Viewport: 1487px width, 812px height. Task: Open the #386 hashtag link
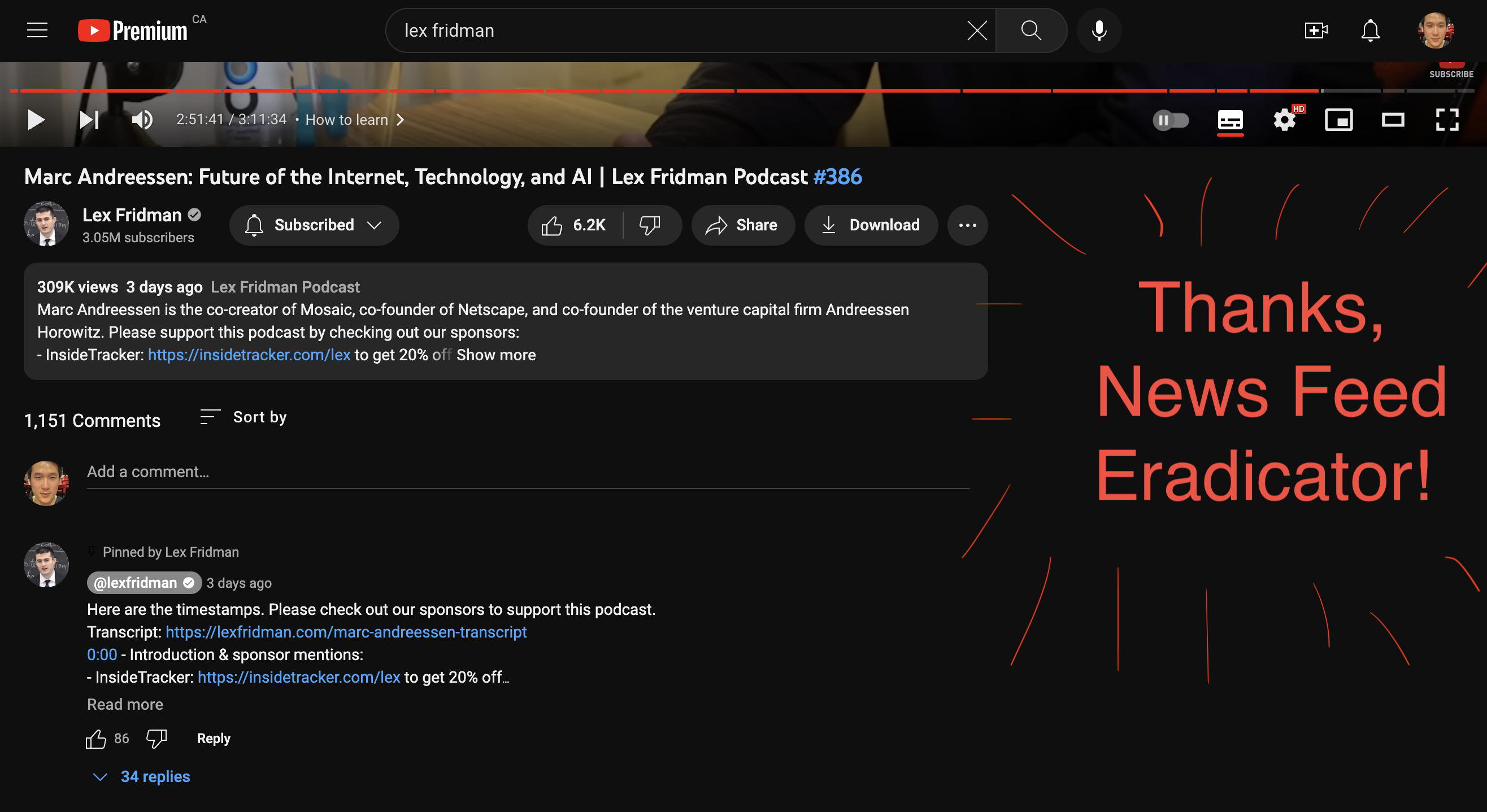coord(837,177)
